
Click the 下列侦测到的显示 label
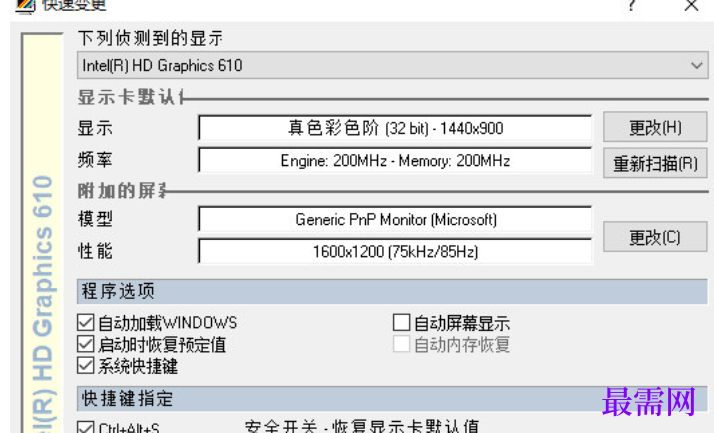[x=150, y=38]
